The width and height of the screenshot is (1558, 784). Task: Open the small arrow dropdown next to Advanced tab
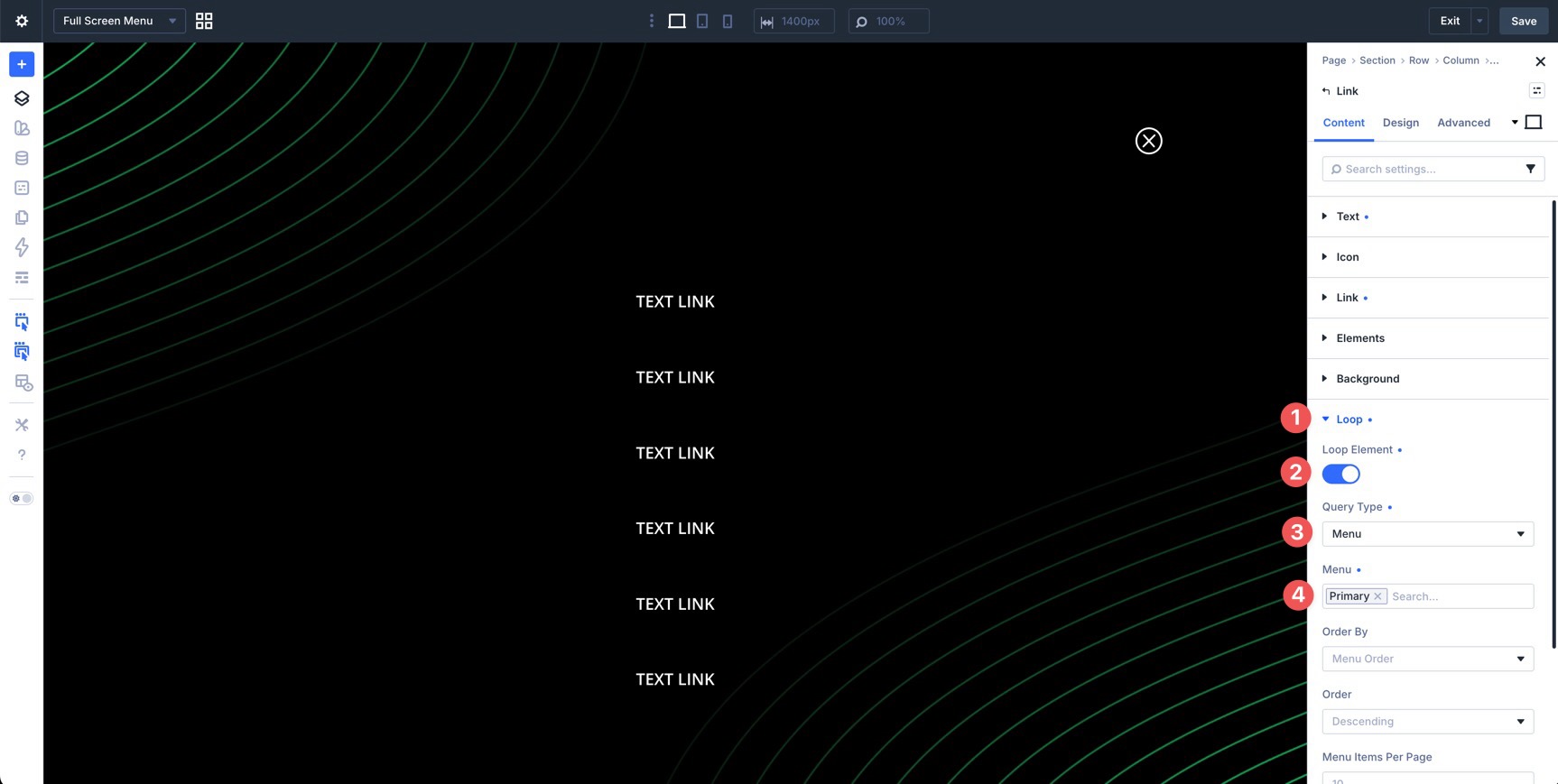pos(1515,122)
